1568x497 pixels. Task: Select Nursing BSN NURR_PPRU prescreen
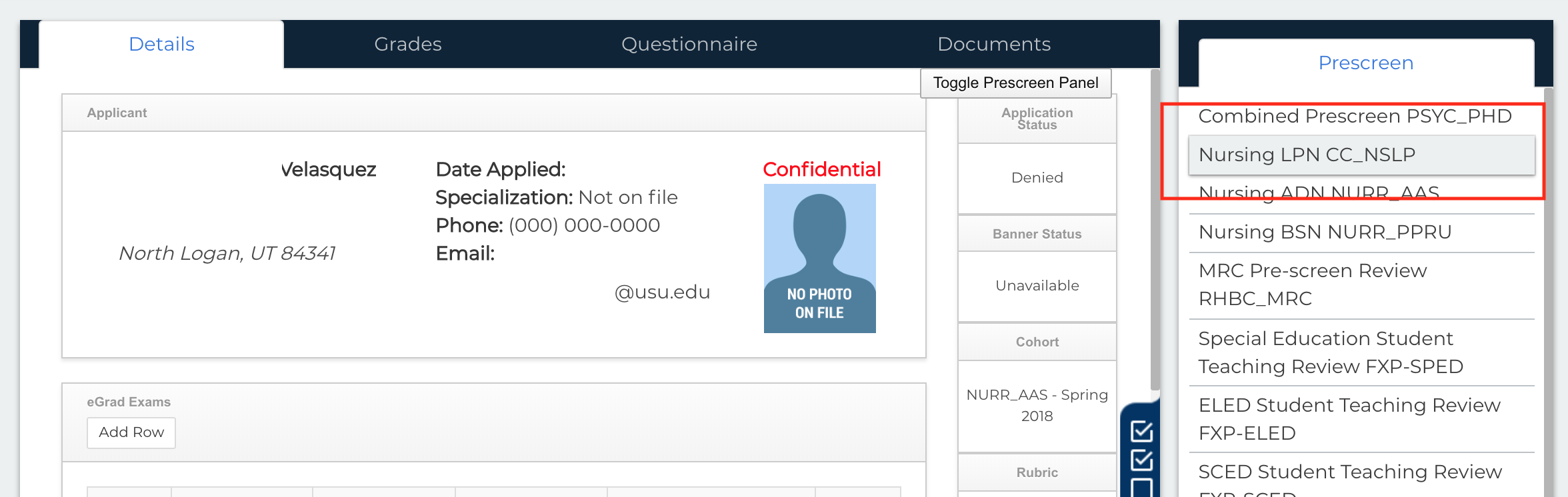(x=1325, y=233)
